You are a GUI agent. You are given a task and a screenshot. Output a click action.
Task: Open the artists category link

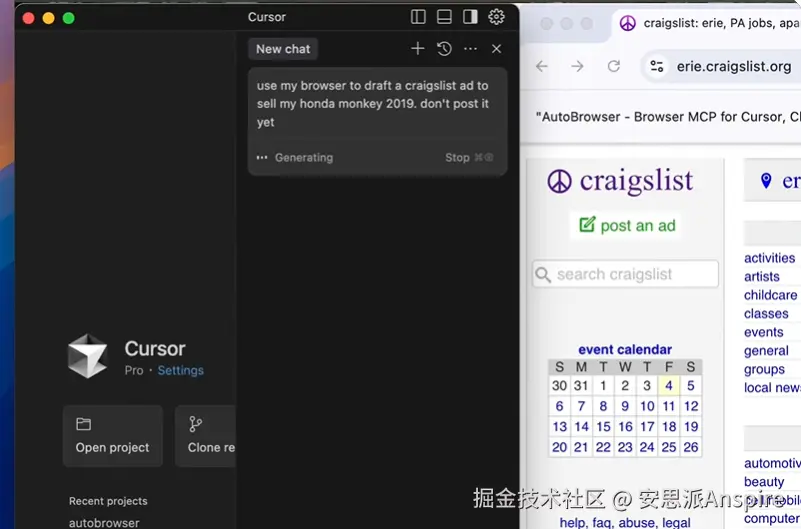click(x=762, y=276)
